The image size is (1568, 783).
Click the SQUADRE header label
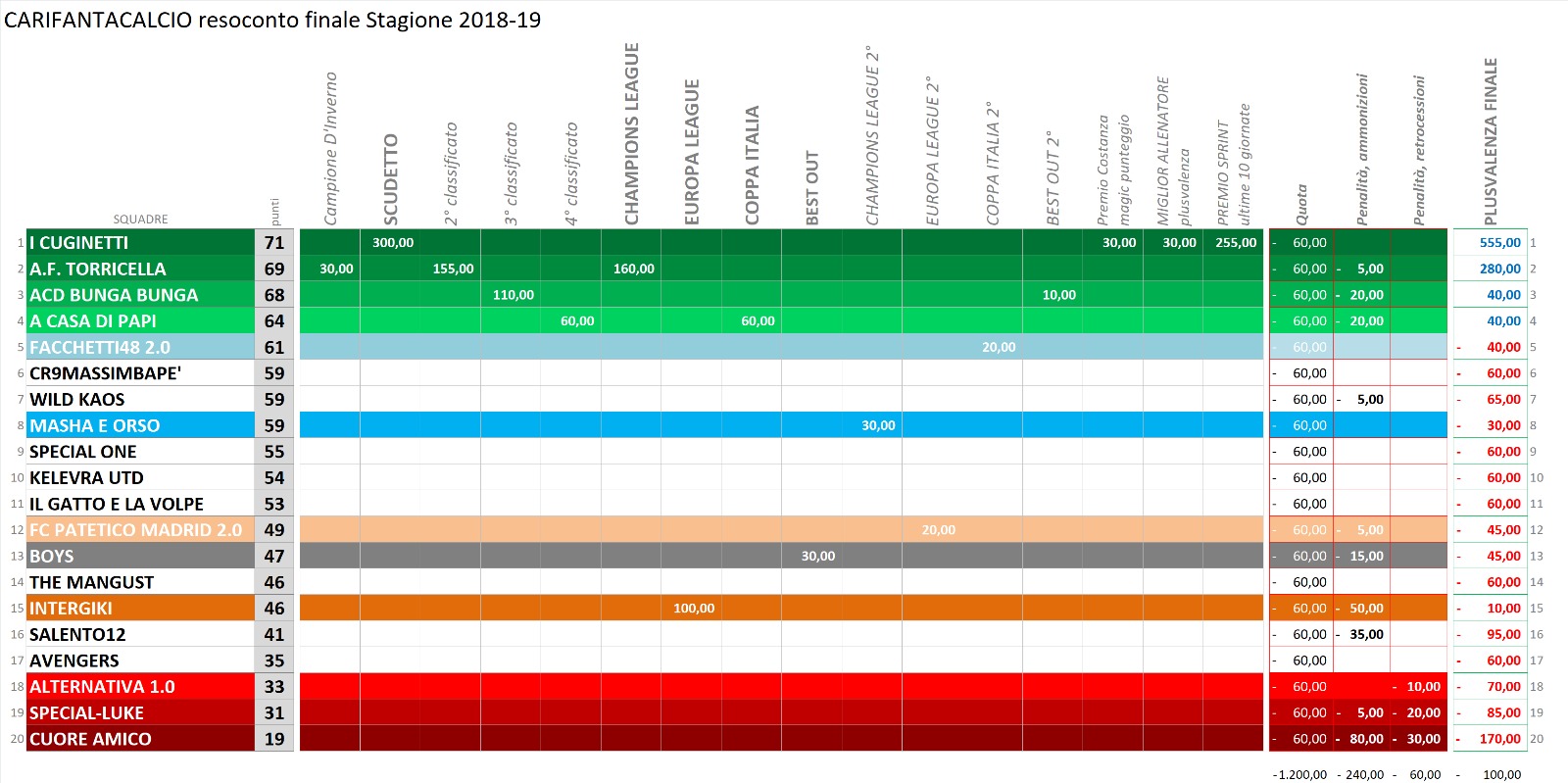[x=140, y=220]
